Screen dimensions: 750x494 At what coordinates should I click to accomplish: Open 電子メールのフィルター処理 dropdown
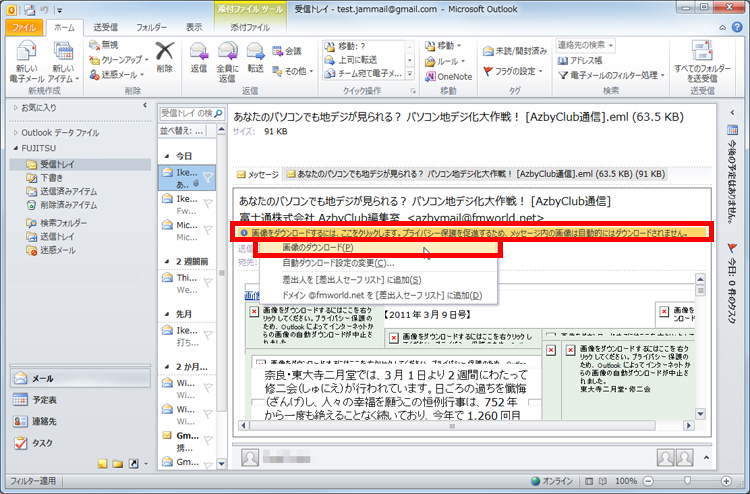click(x=611, y=76)
